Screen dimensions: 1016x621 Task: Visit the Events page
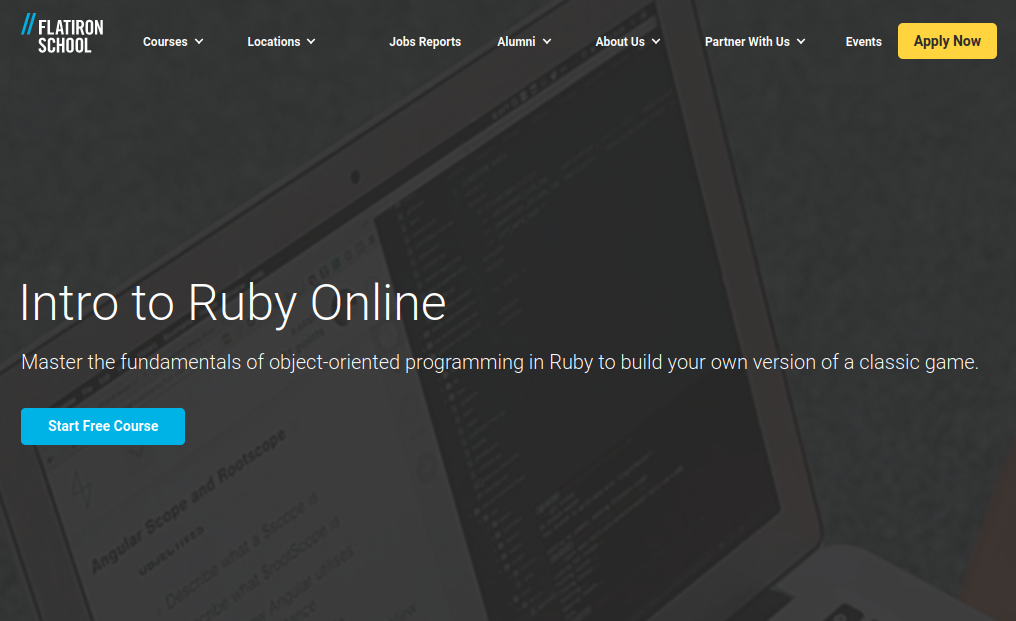click(863, 41)
